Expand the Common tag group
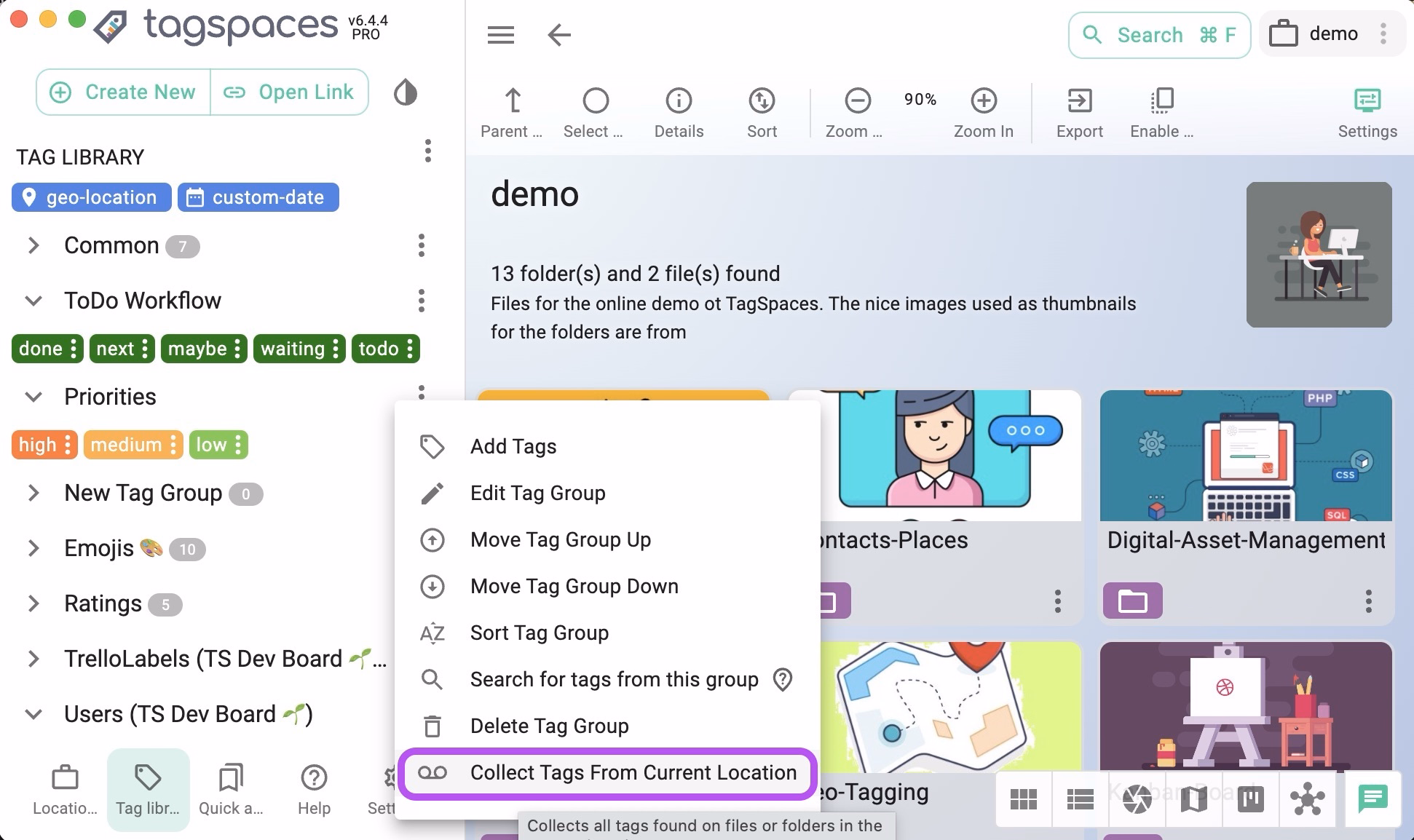 (x=33, y=245)
